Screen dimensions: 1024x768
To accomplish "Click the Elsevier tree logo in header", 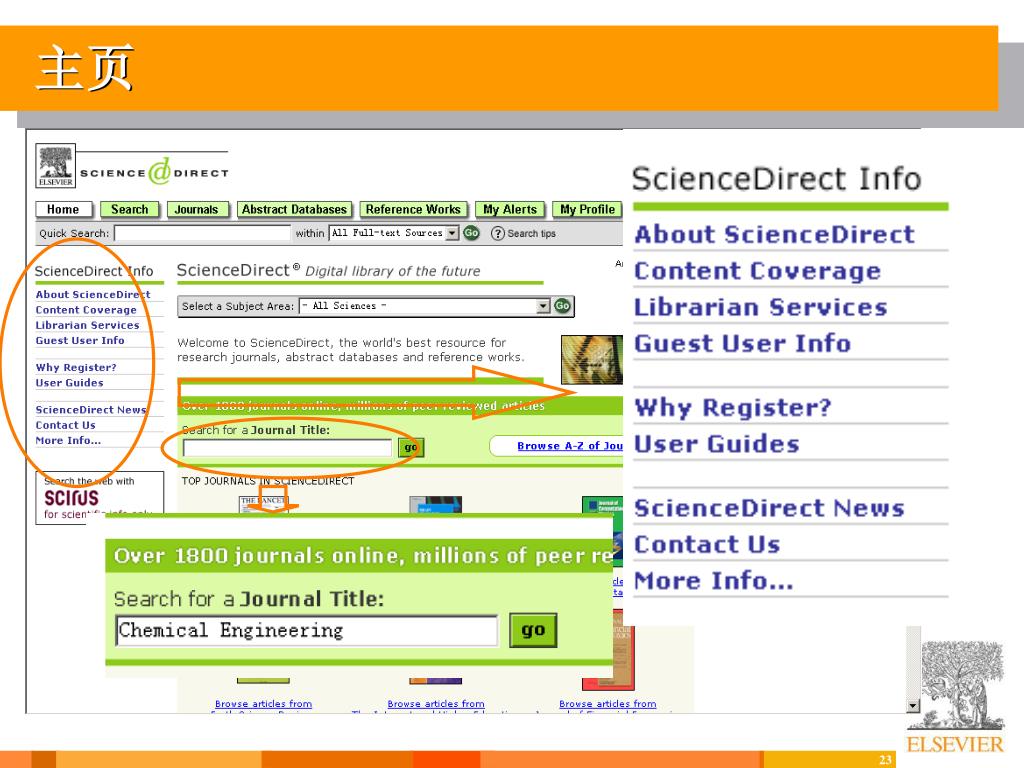I will pos(56,165).
